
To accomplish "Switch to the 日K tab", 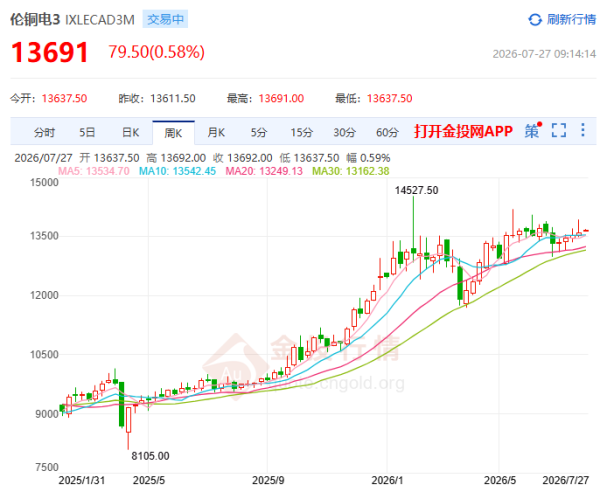I will tap(130, 132).
